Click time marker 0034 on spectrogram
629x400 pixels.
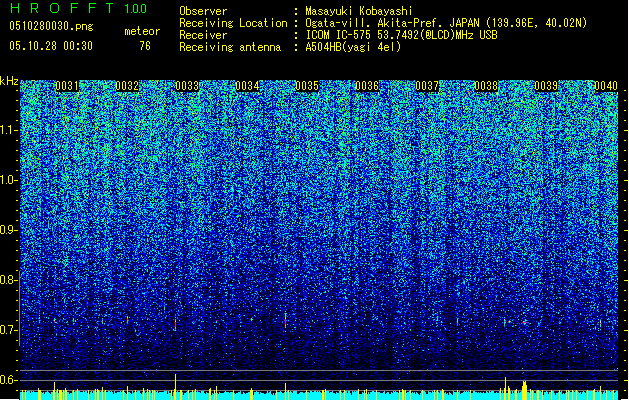247,86
